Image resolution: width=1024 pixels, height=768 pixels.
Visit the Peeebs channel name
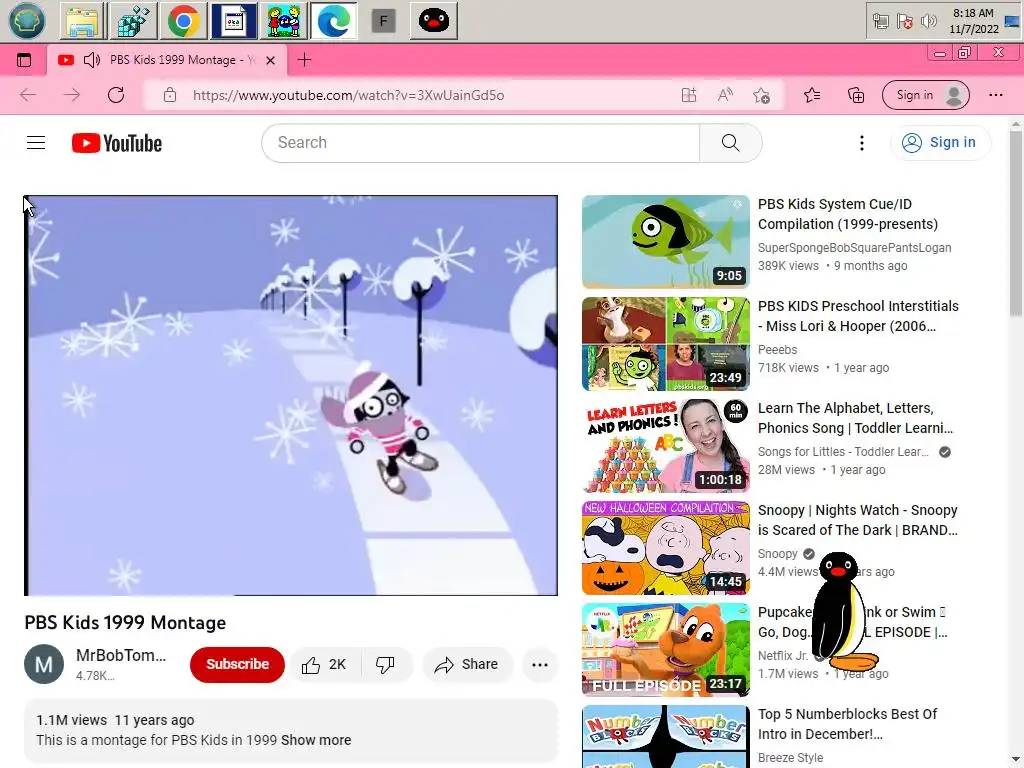pos(777,349)
